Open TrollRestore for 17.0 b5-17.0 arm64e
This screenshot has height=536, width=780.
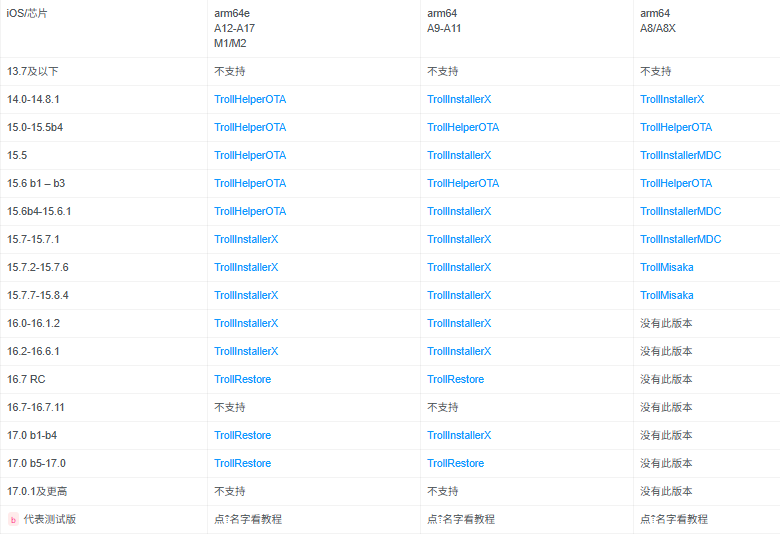tap(242, 463)
